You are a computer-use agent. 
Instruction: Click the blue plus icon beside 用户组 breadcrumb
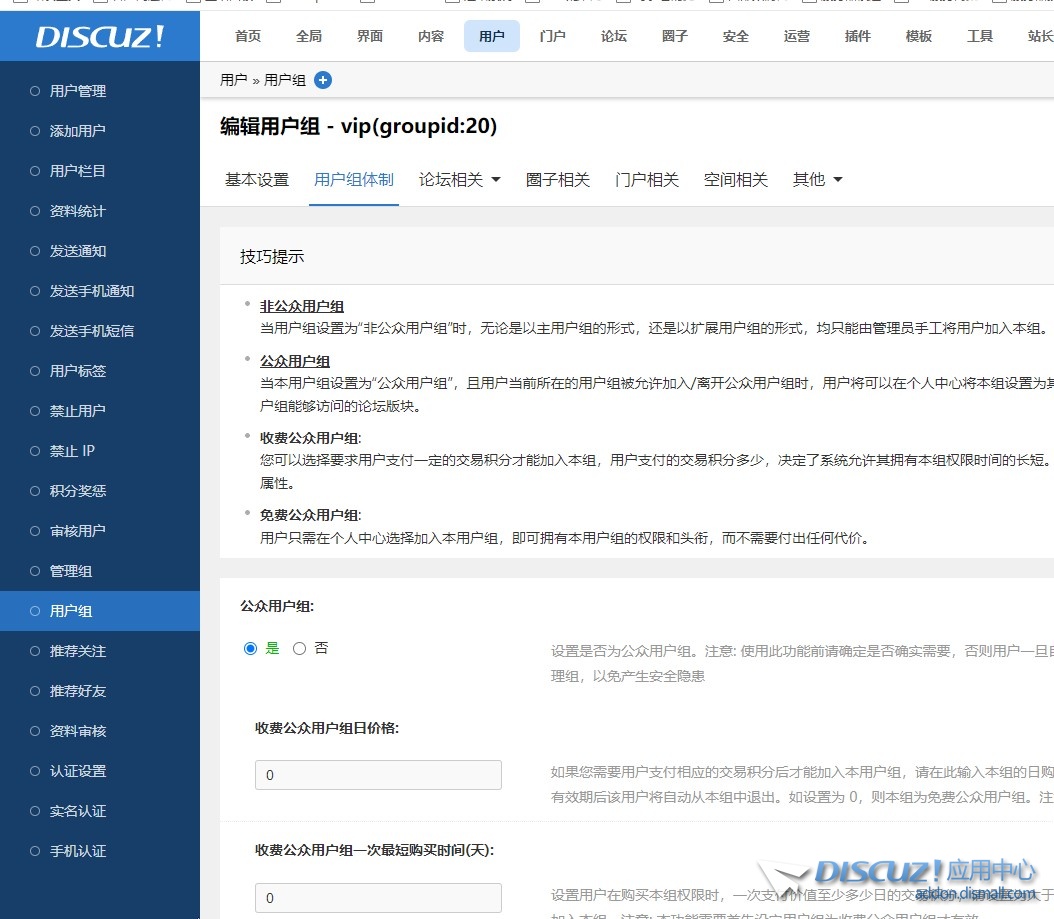pyautogui.click(x=323, y=80)
